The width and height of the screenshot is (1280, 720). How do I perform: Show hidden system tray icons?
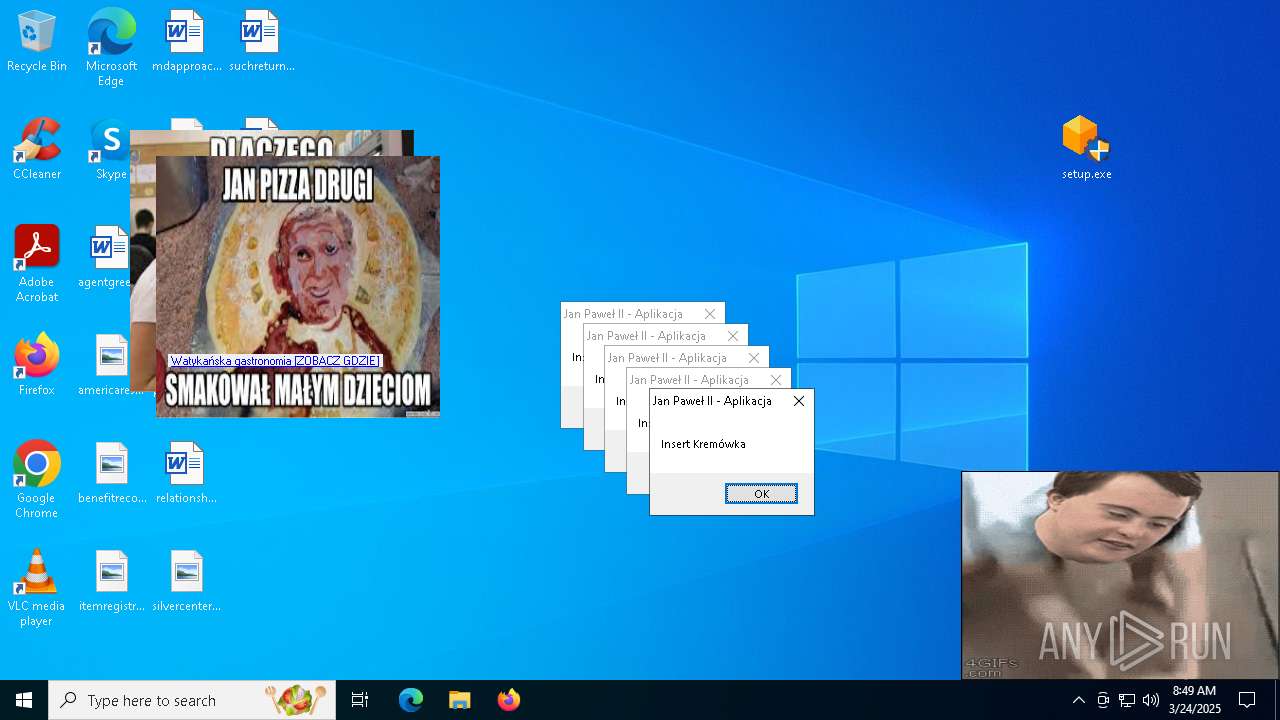pyautogui.click(x=1078, y=700)
